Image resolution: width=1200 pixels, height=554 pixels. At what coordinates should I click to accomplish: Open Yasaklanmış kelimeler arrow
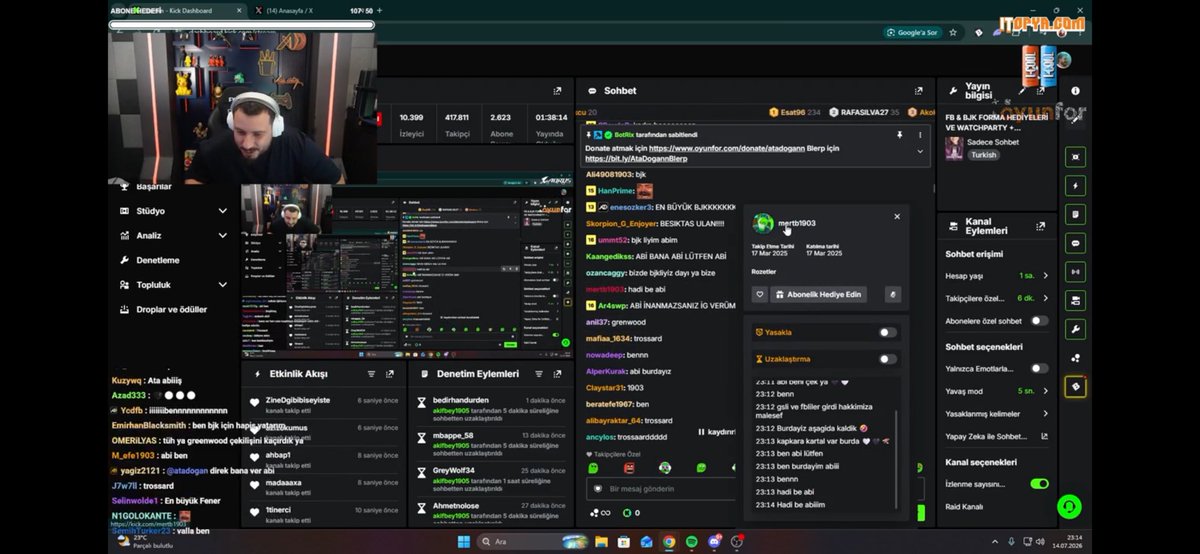pos(1046,414)
